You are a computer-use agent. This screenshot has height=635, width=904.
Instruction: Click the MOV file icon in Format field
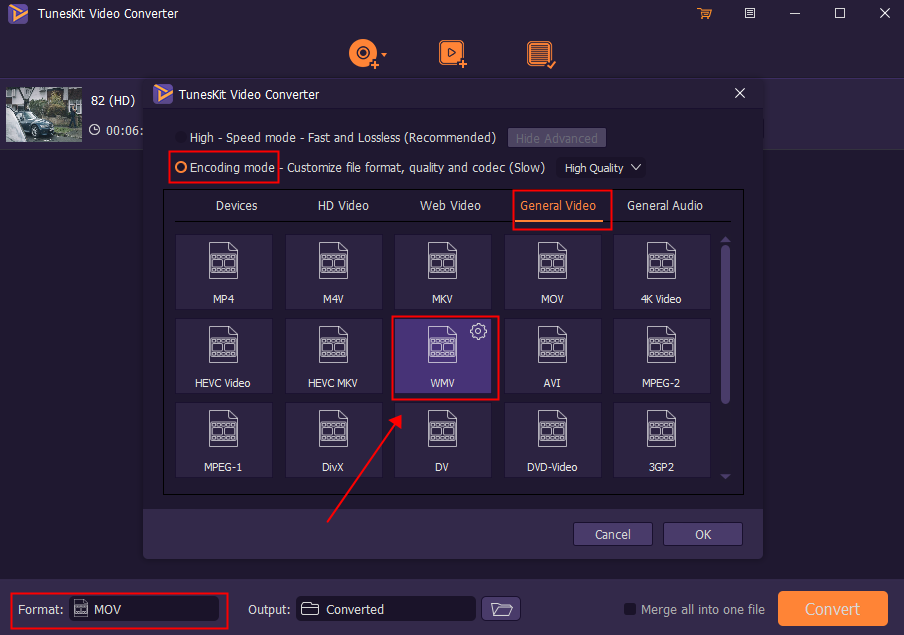coord(81,609)
